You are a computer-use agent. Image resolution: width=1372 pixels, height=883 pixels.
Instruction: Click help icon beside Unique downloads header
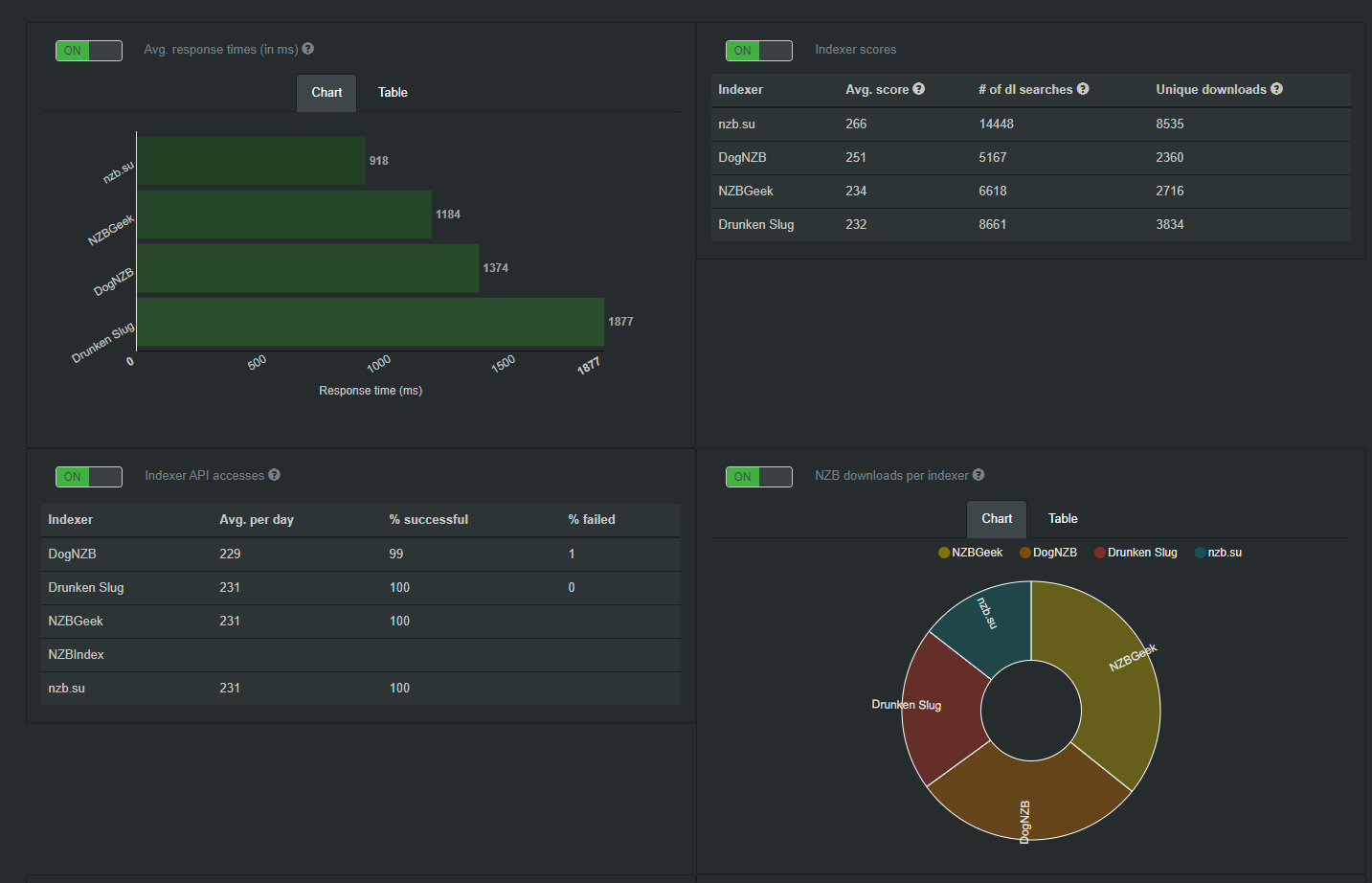[1276, 89]
